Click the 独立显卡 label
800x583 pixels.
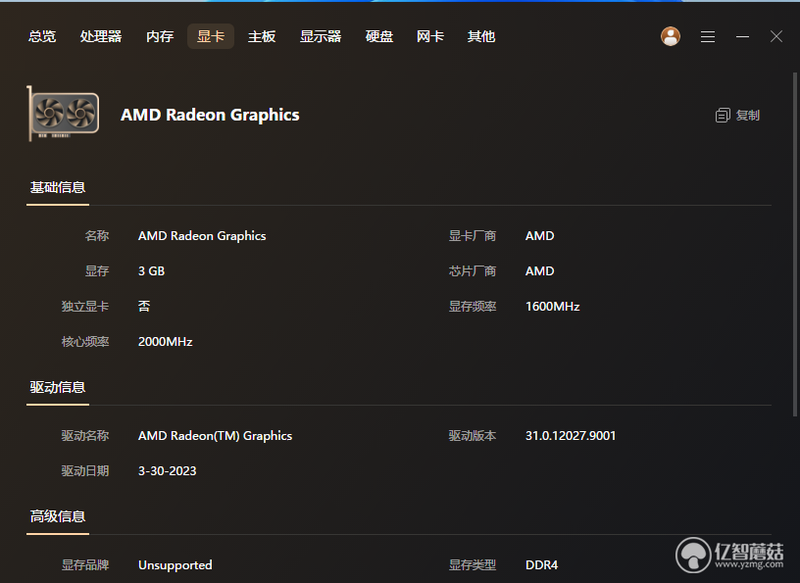tap(85, 307)
